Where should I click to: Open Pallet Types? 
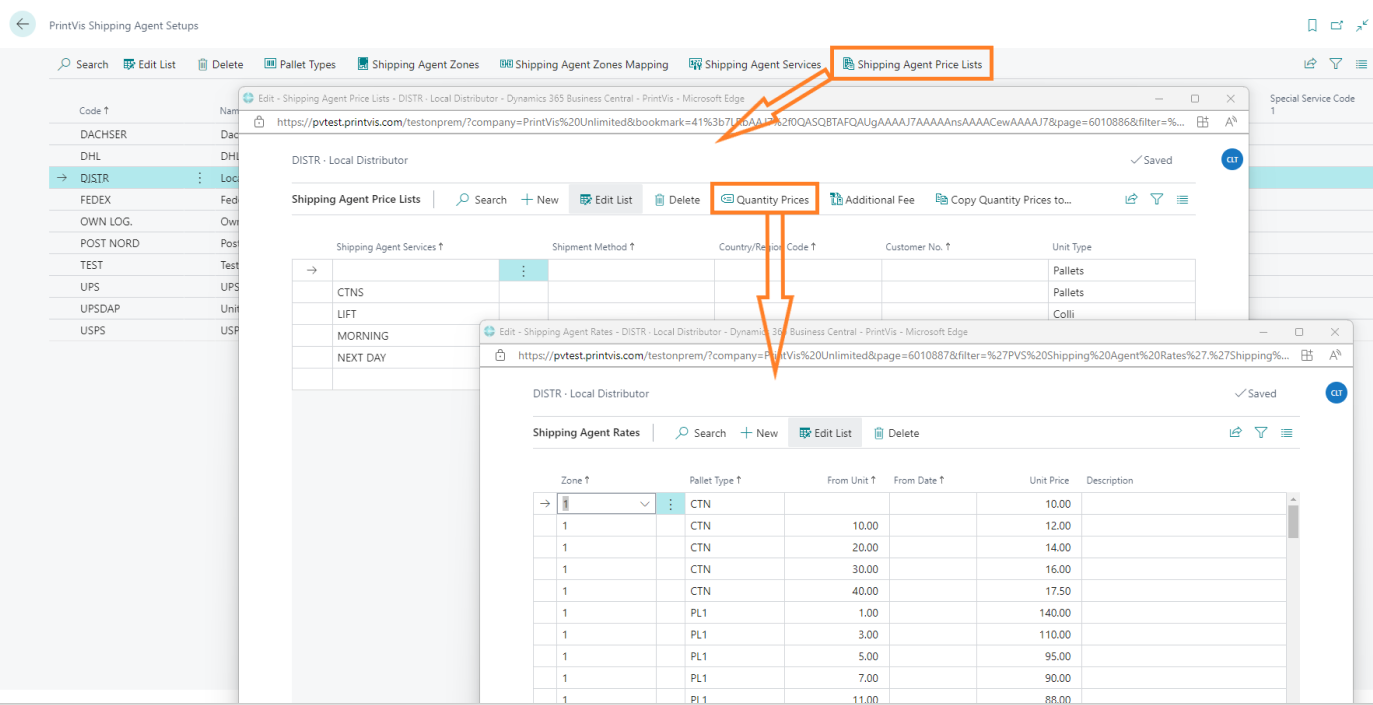click(x=300, y=64)
